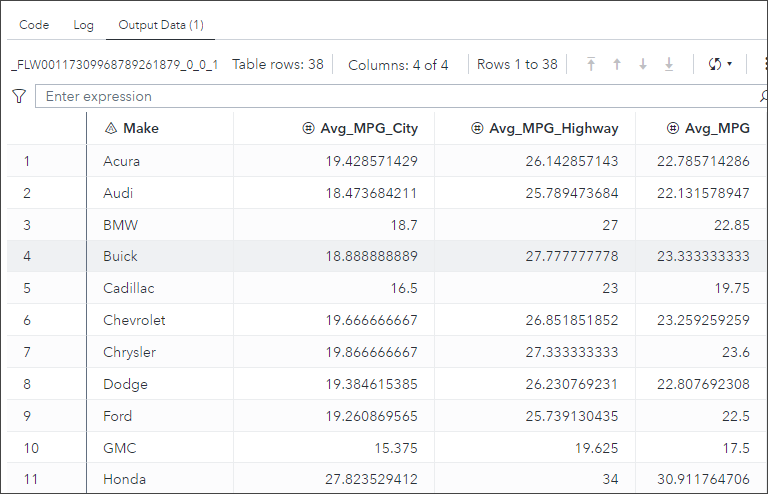Click value 26.230769231 in Dodge row
Viewport: 768px width, 494px height.
pos(572,384)
